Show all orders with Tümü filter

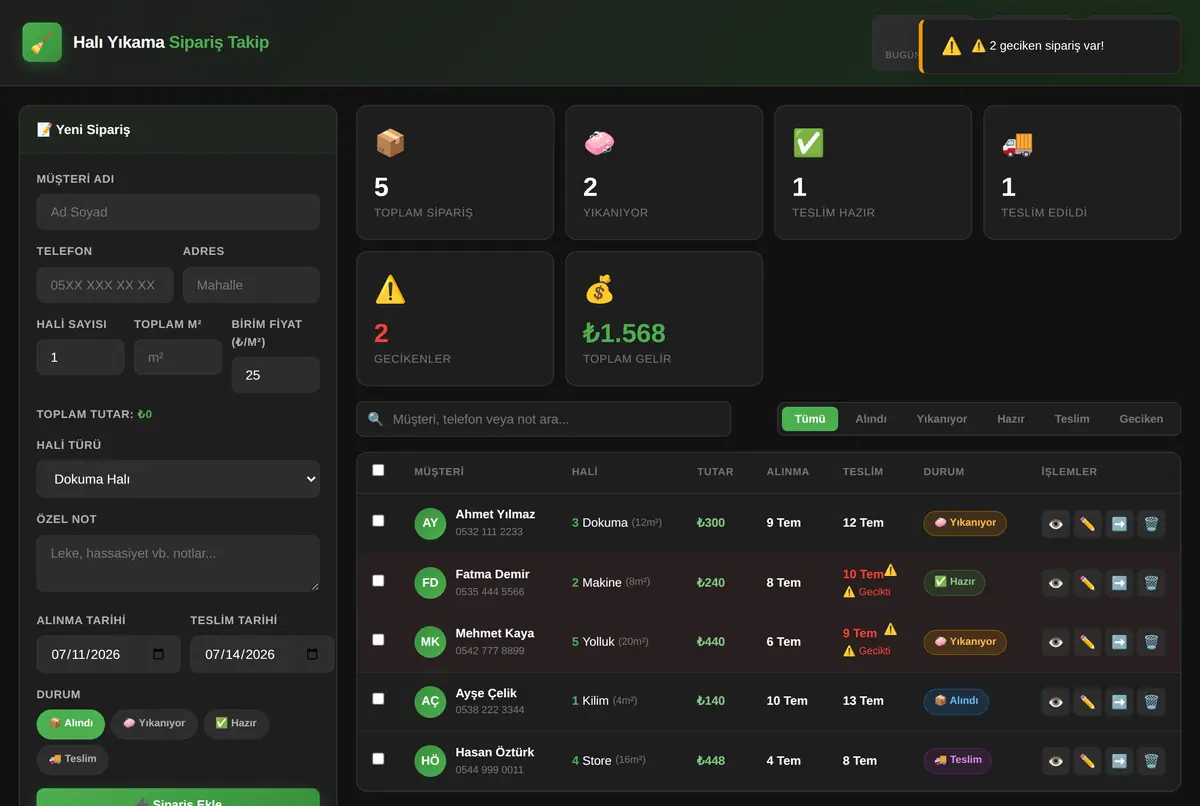pos(810,419)
